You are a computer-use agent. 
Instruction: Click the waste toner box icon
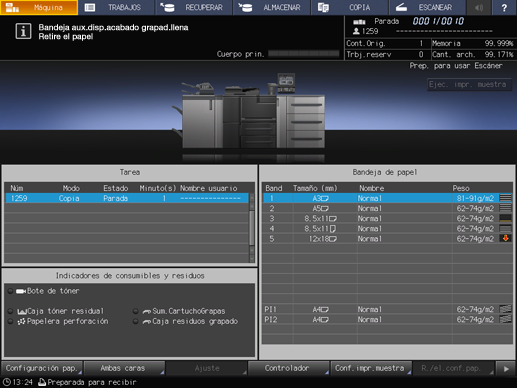click(x=22, y=312)
